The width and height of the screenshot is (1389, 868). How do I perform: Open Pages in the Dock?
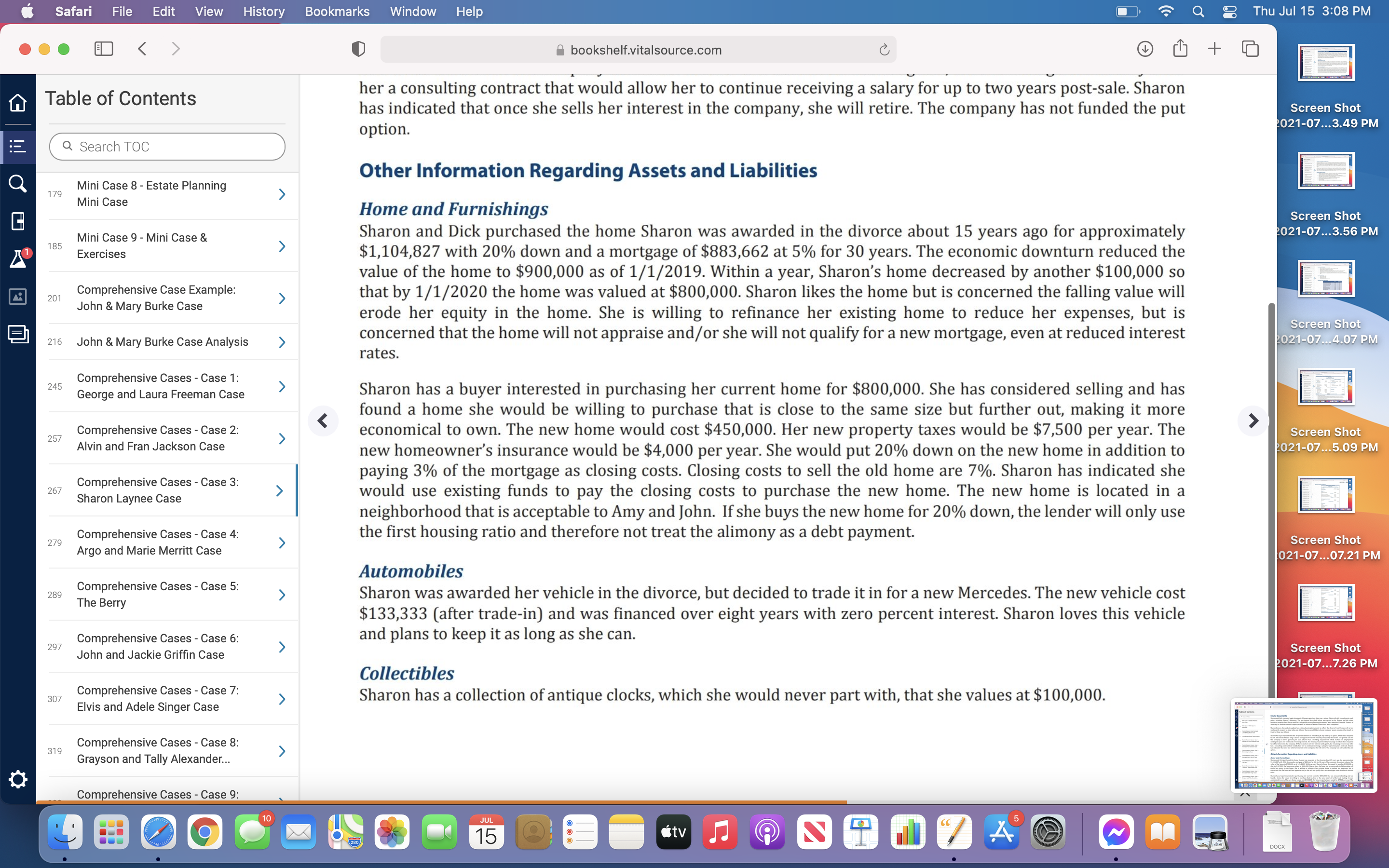coord(954,832)
